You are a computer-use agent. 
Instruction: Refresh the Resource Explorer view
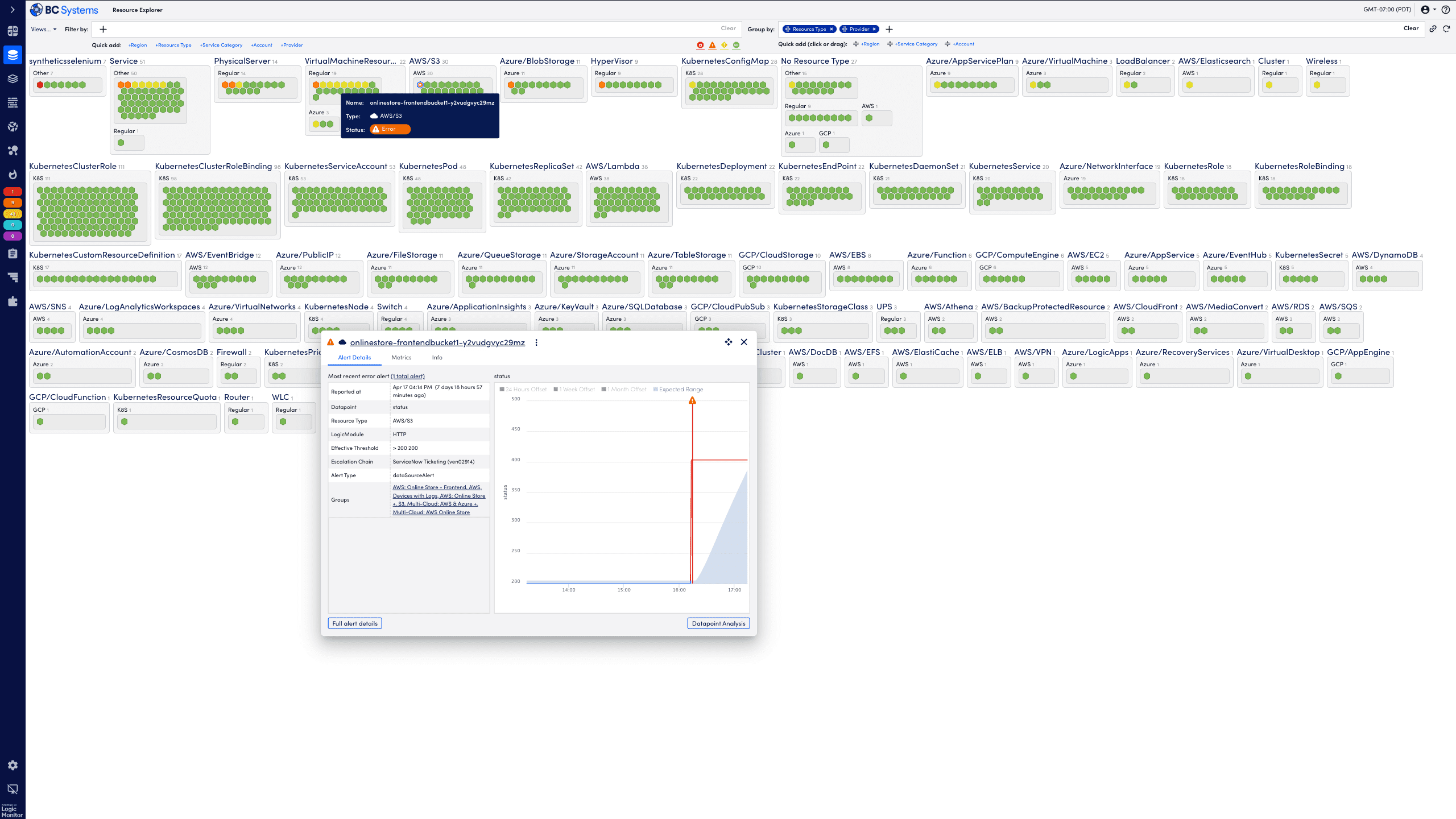[1446, 28]
